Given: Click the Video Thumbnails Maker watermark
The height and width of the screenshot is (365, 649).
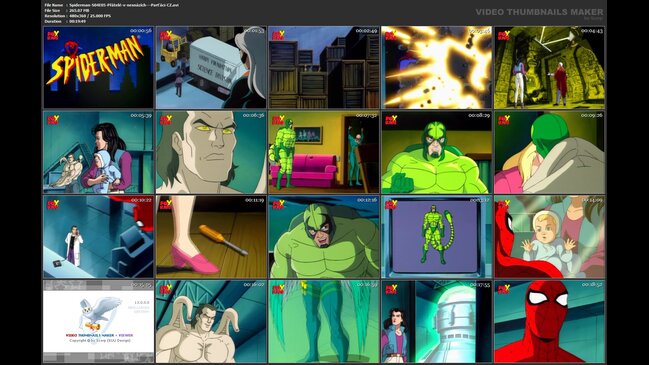Looking at the screenshot, I should [539, 12].
